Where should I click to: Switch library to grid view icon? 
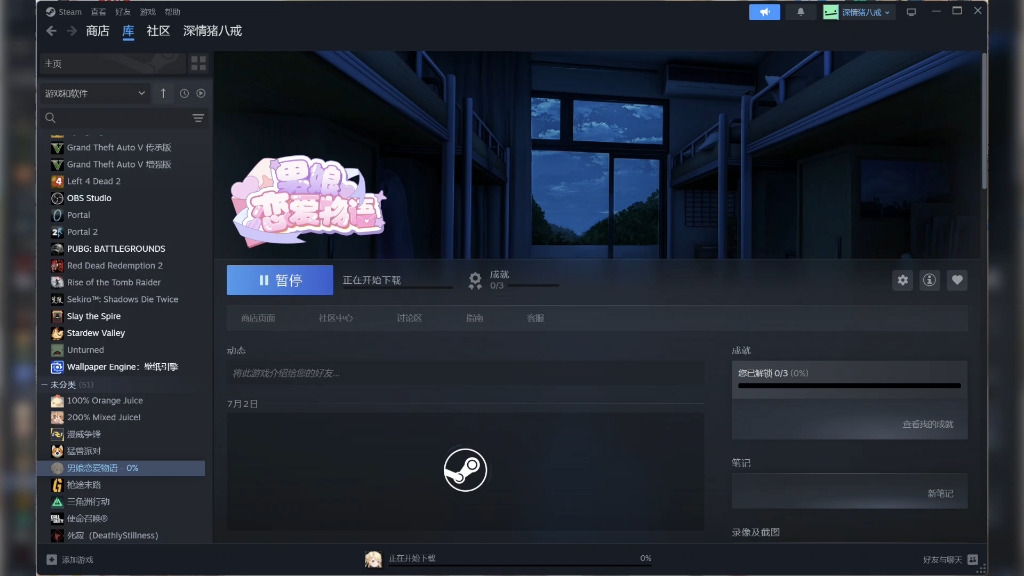(x=199, y=63)
